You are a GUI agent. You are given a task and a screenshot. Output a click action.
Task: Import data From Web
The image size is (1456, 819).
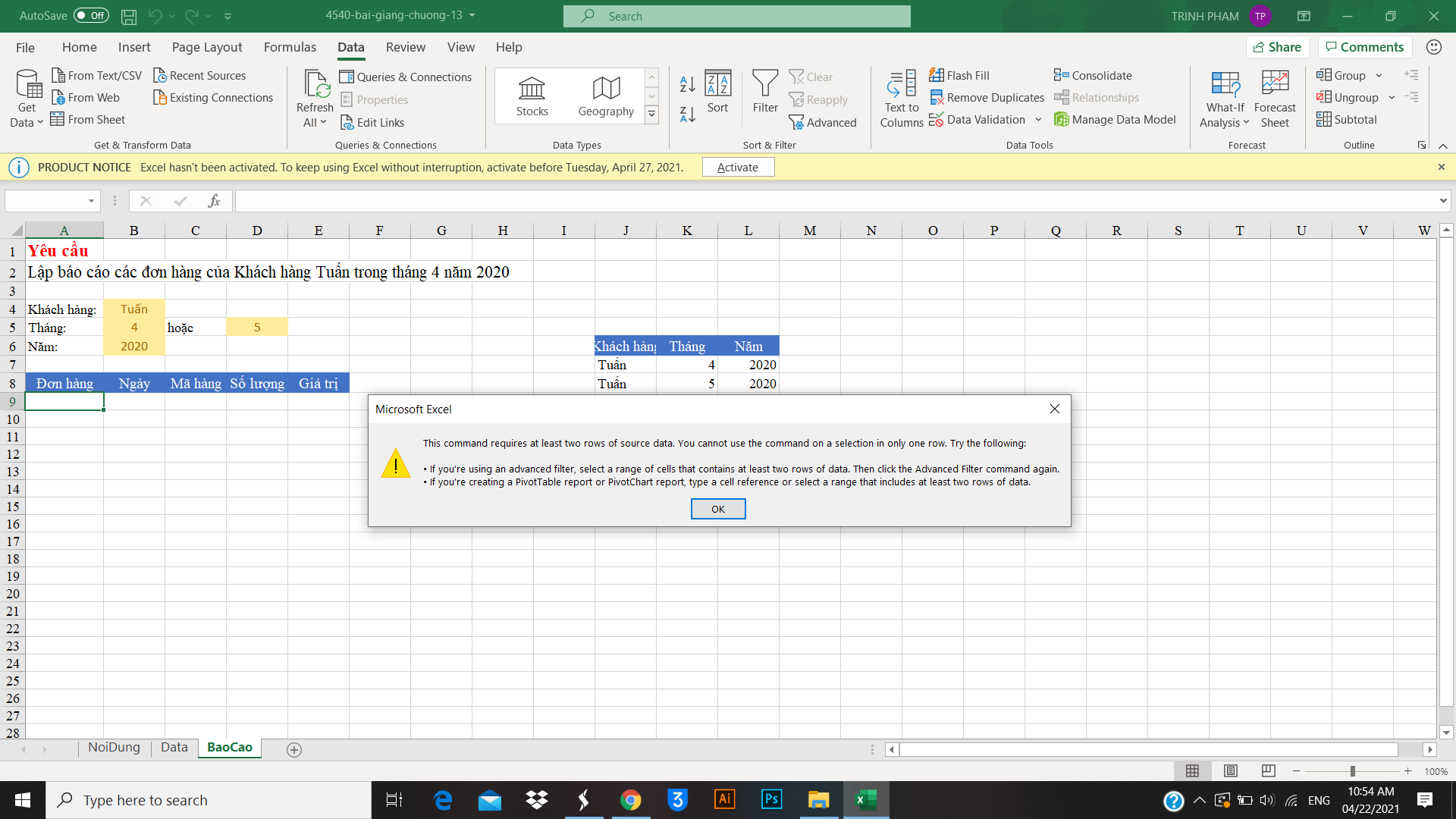click(85, 97)
